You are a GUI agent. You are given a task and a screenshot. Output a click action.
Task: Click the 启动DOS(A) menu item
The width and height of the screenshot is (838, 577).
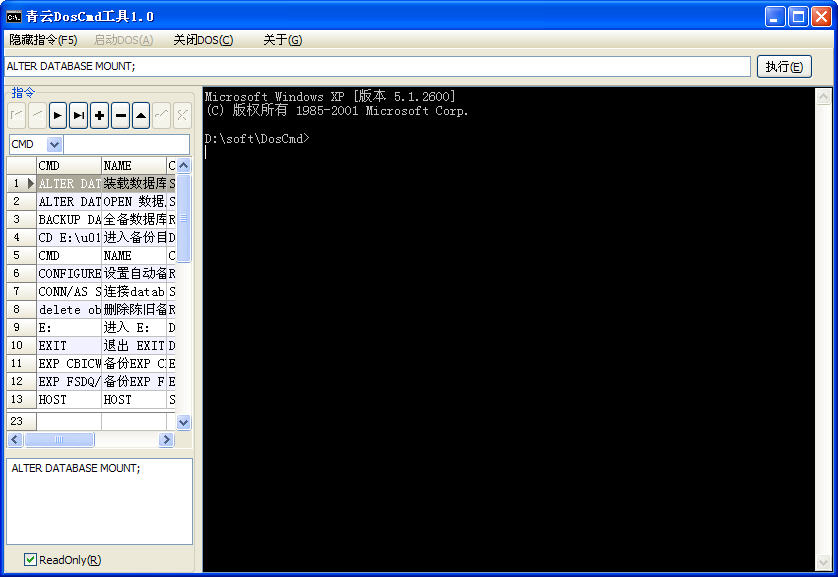123,40
